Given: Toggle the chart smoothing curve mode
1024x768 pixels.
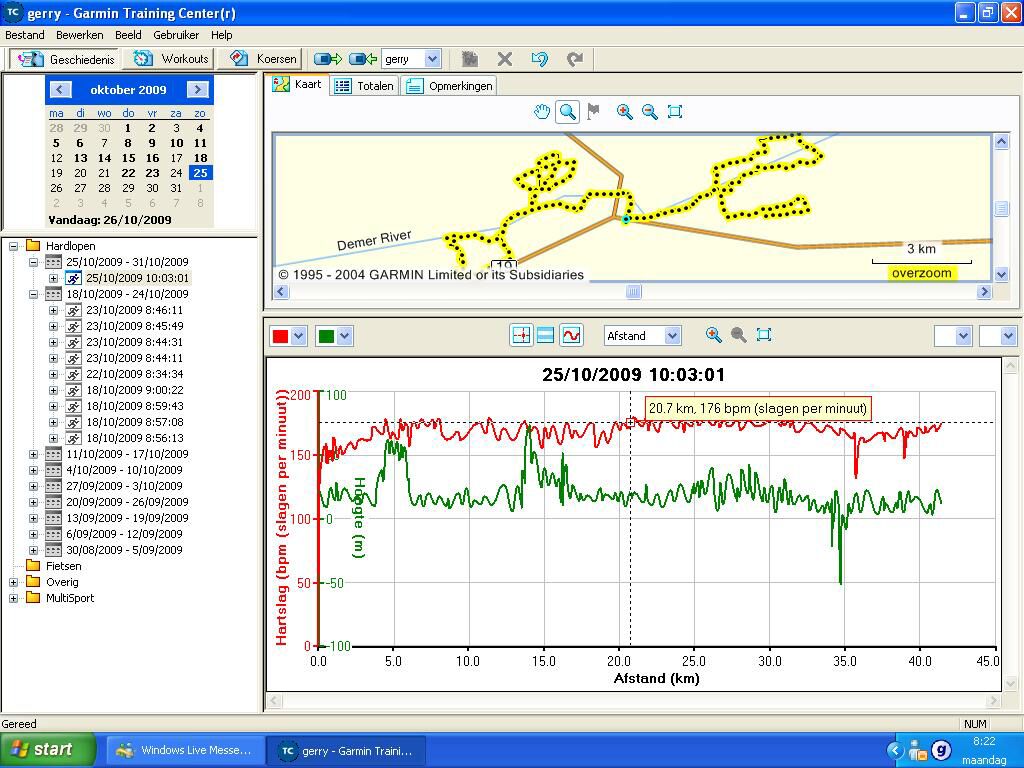Looking at the screenshot, I should click(x=571, y=336).
